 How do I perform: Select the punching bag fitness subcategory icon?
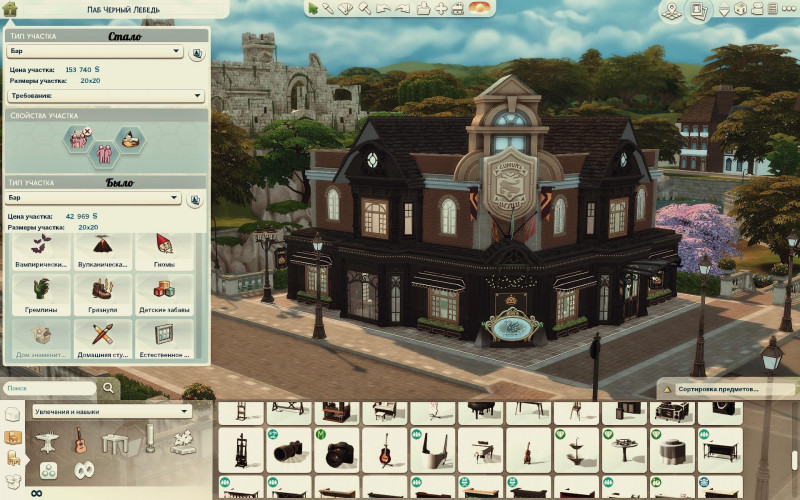pyautogui.click(x=150, y=438)
